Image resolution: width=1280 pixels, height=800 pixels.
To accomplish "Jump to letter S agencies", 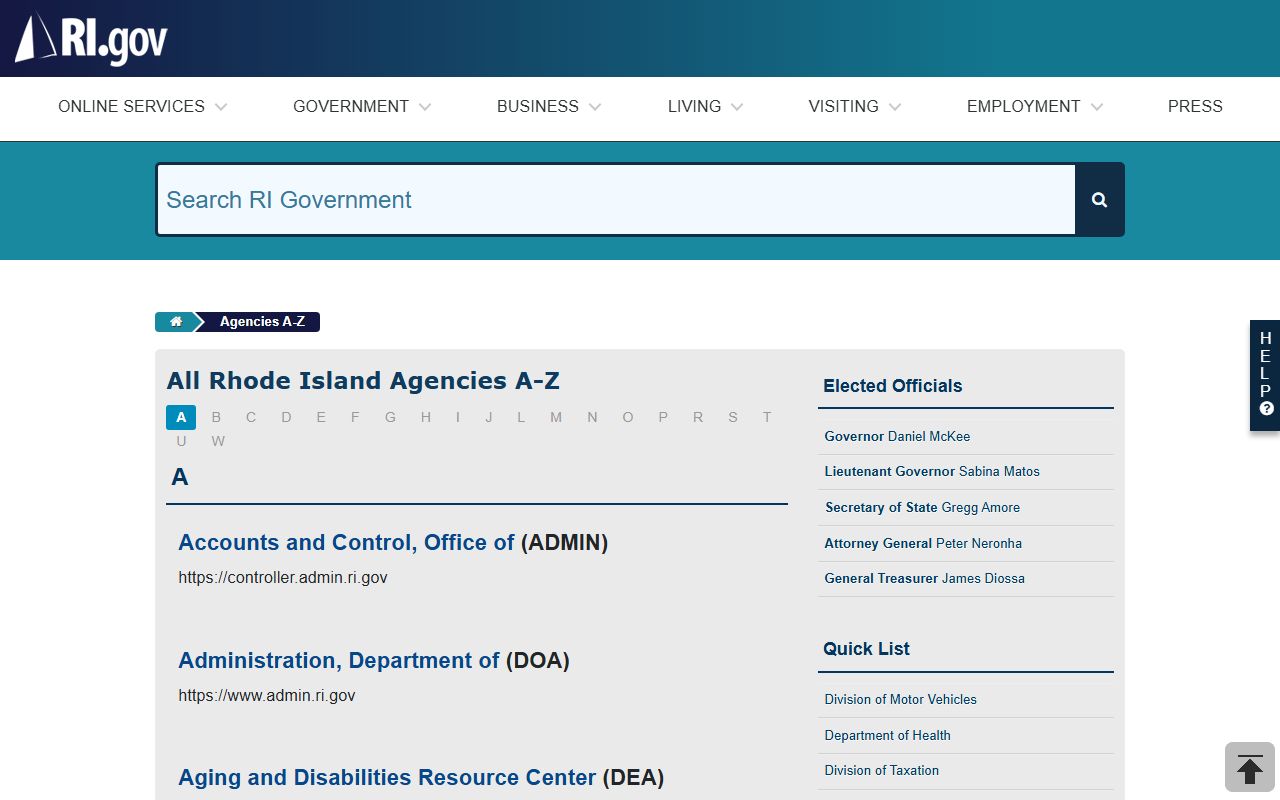I will pyautogui.click(x=733, y=417).
